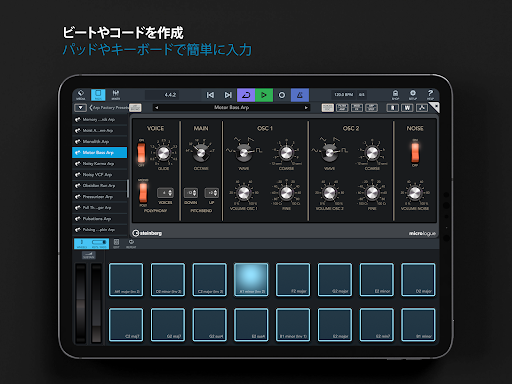The height and width of the screenshot is (384, 512).
Task: Toggle the Repeat icon beside Edit
Action: pos(131,244)
